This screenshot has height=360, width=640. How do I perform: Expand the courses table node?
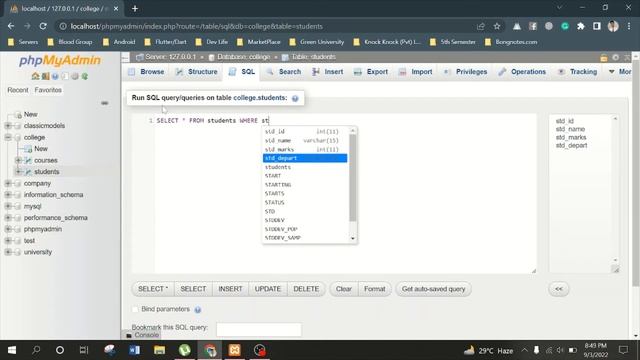[x=18, y=160]
